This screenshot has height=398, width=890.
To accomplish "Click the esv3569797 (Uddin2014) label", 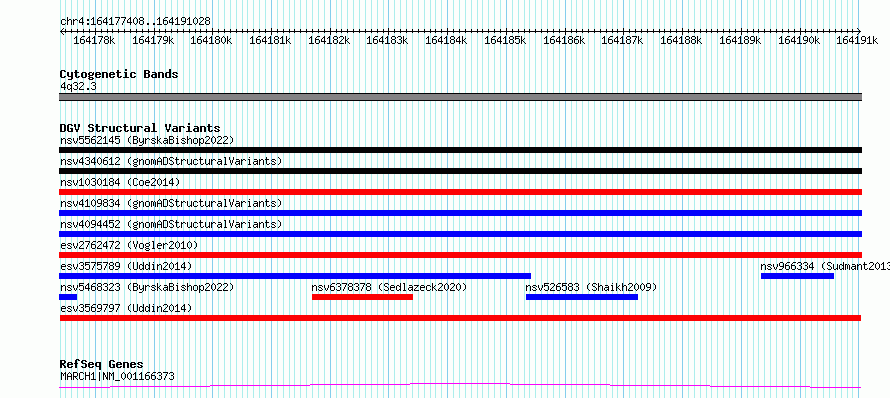I will (126, 308).
